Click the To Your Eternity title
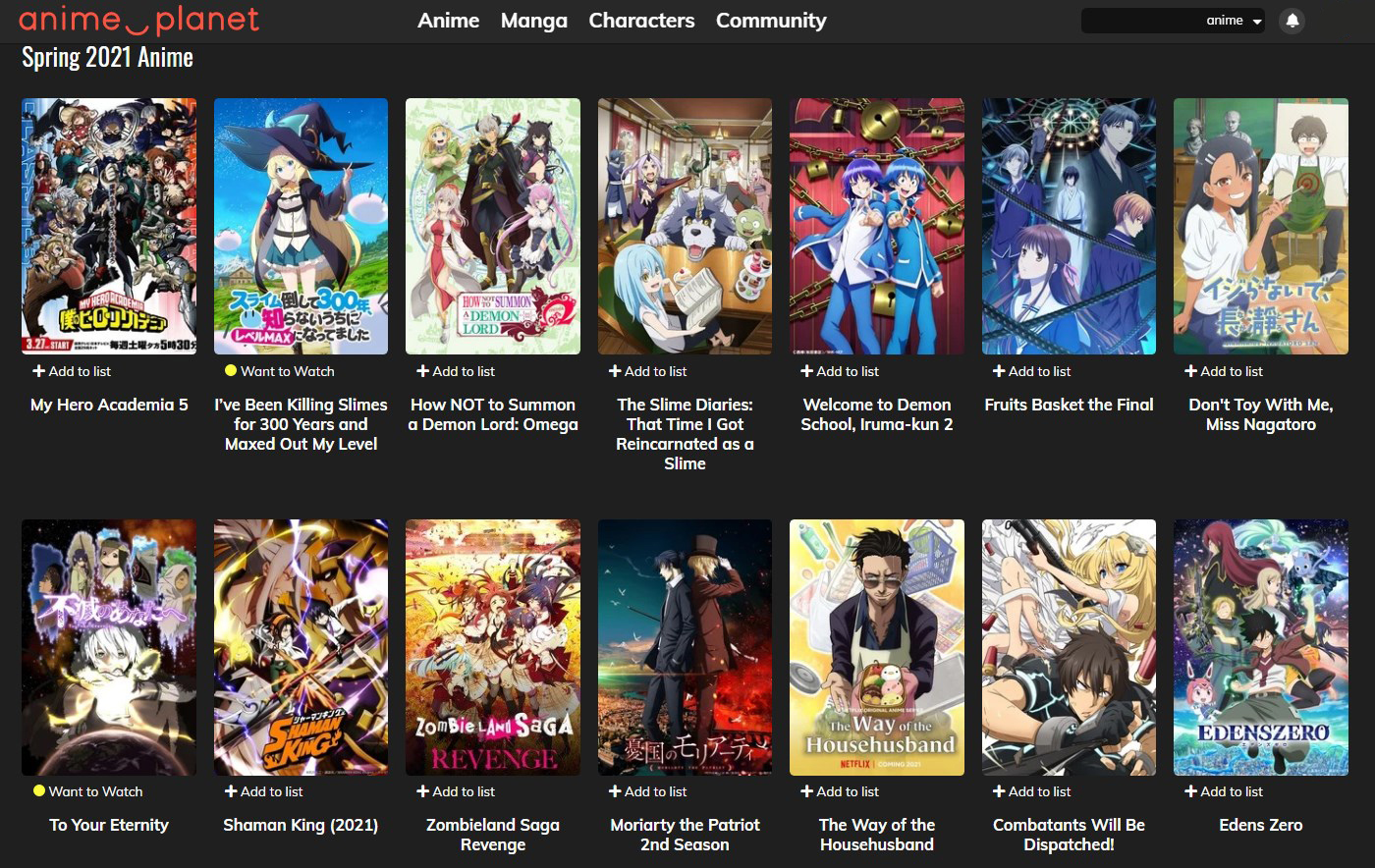1375x868 pixels. click(109, 825)
